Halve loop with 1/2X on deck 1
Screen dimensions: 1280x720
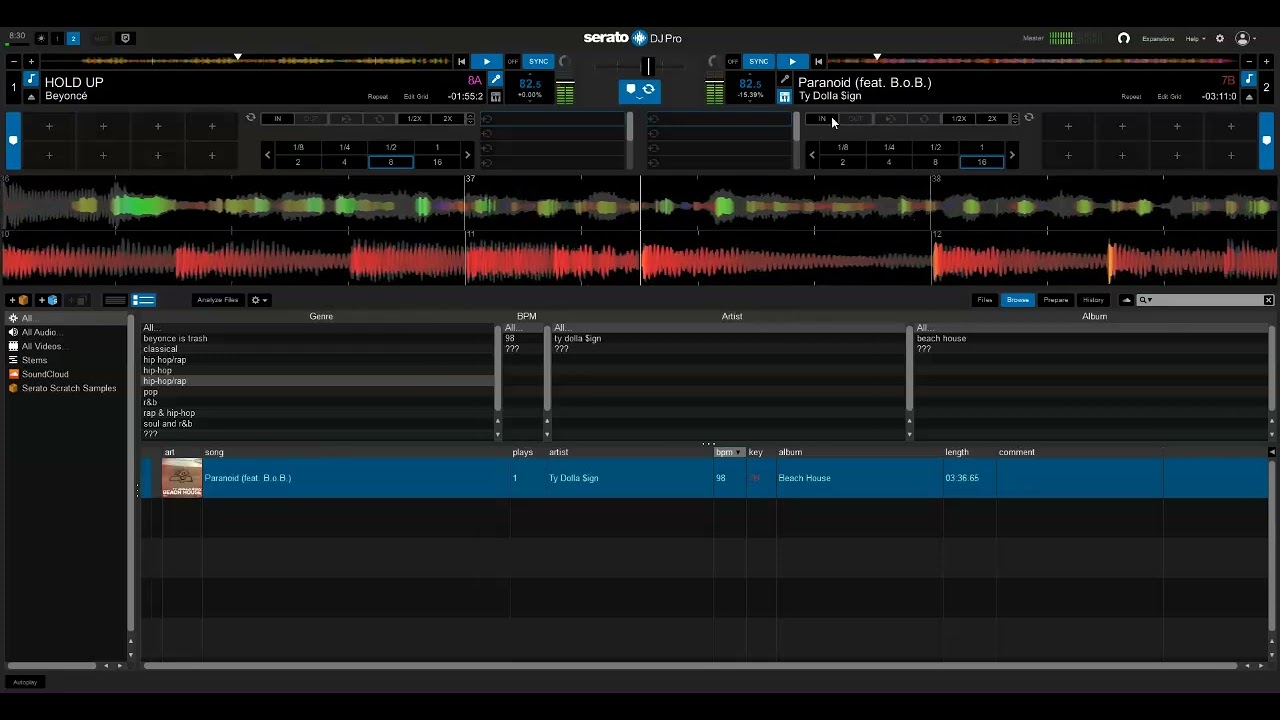coord(414,119)
